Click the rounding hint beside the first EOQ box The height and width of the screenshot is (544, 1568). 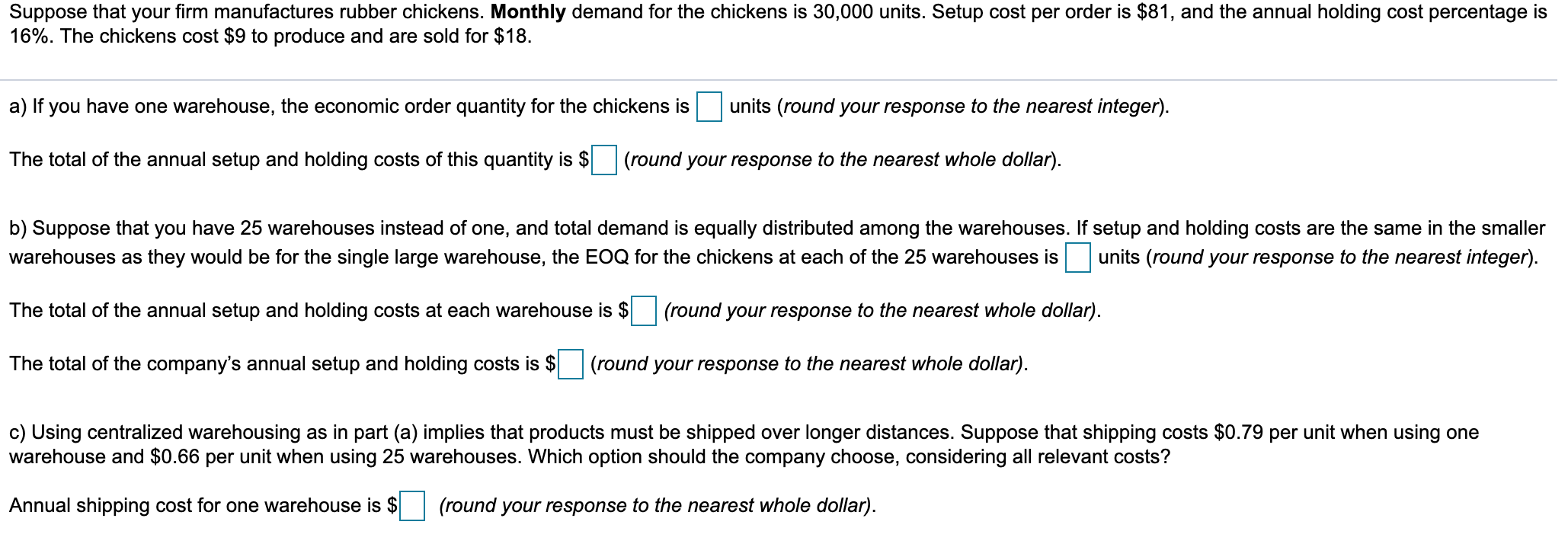point(950,107)
